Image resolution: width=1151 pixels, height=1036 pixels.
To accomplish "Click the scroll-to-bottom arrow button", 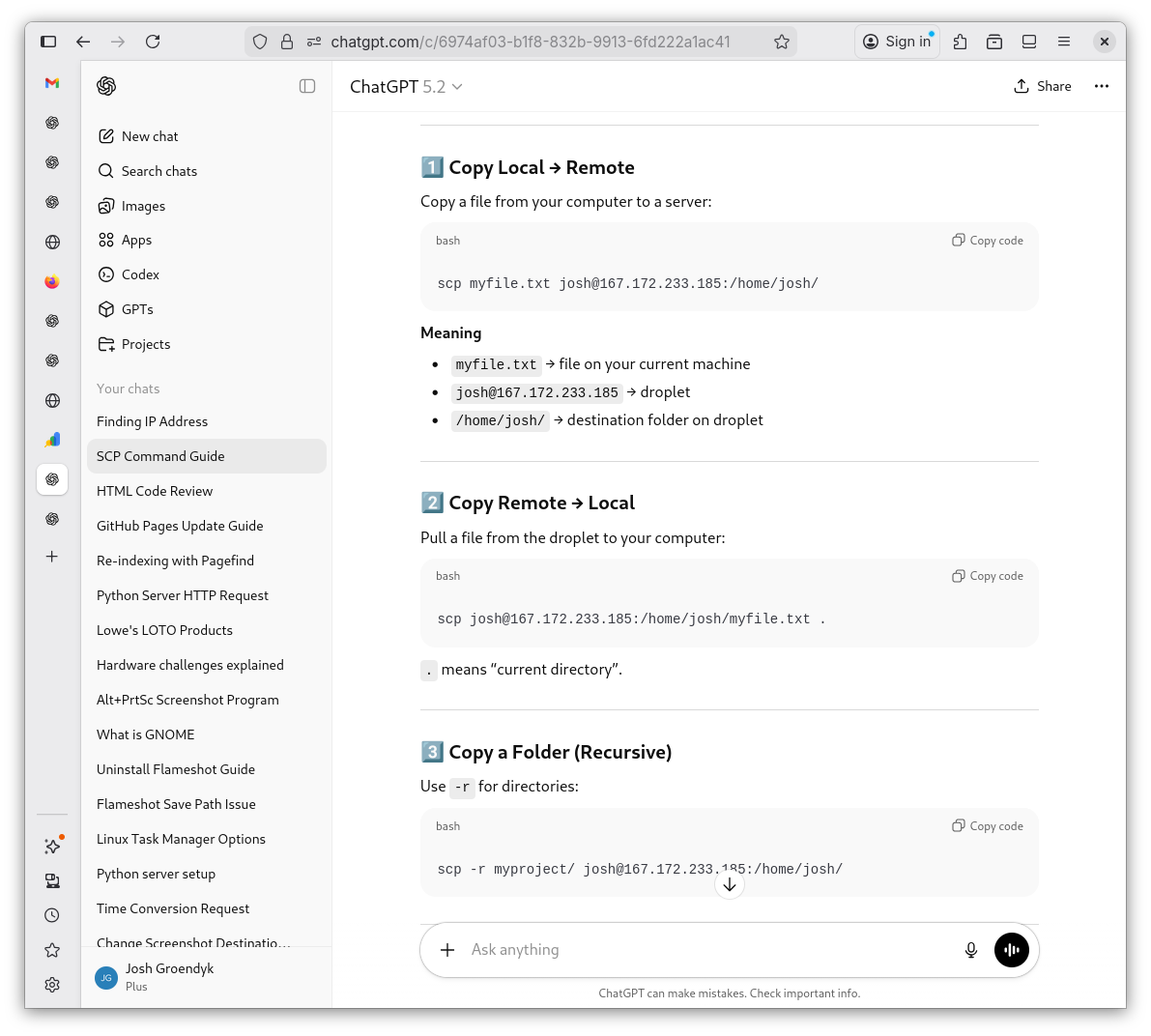I will click(730, 884).
